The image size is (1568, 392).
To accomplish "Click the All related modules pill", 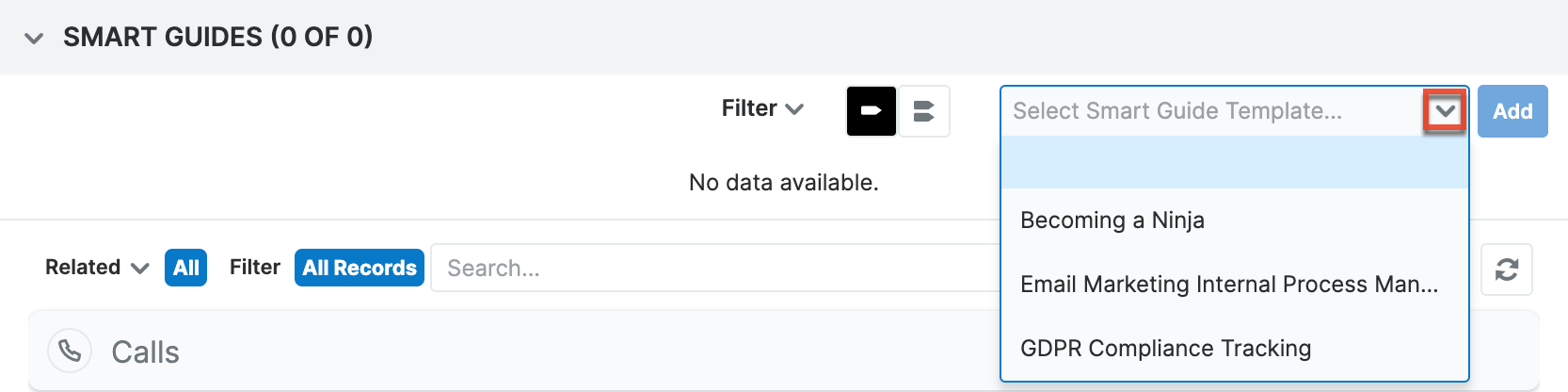I will coord(185,268).
